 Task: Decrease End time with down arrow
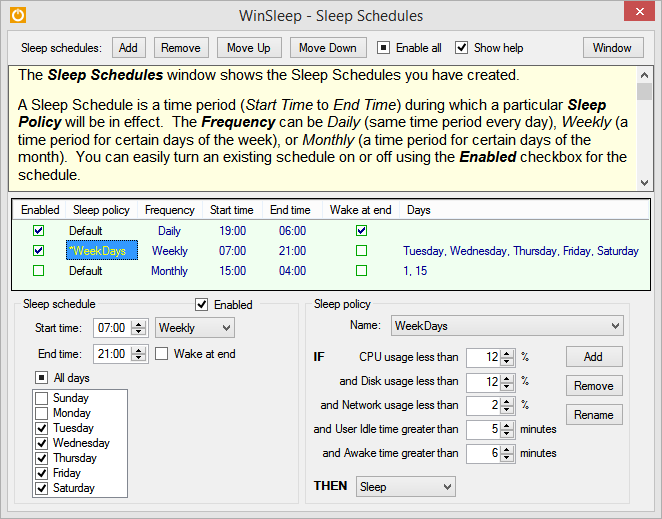(139, 358)
